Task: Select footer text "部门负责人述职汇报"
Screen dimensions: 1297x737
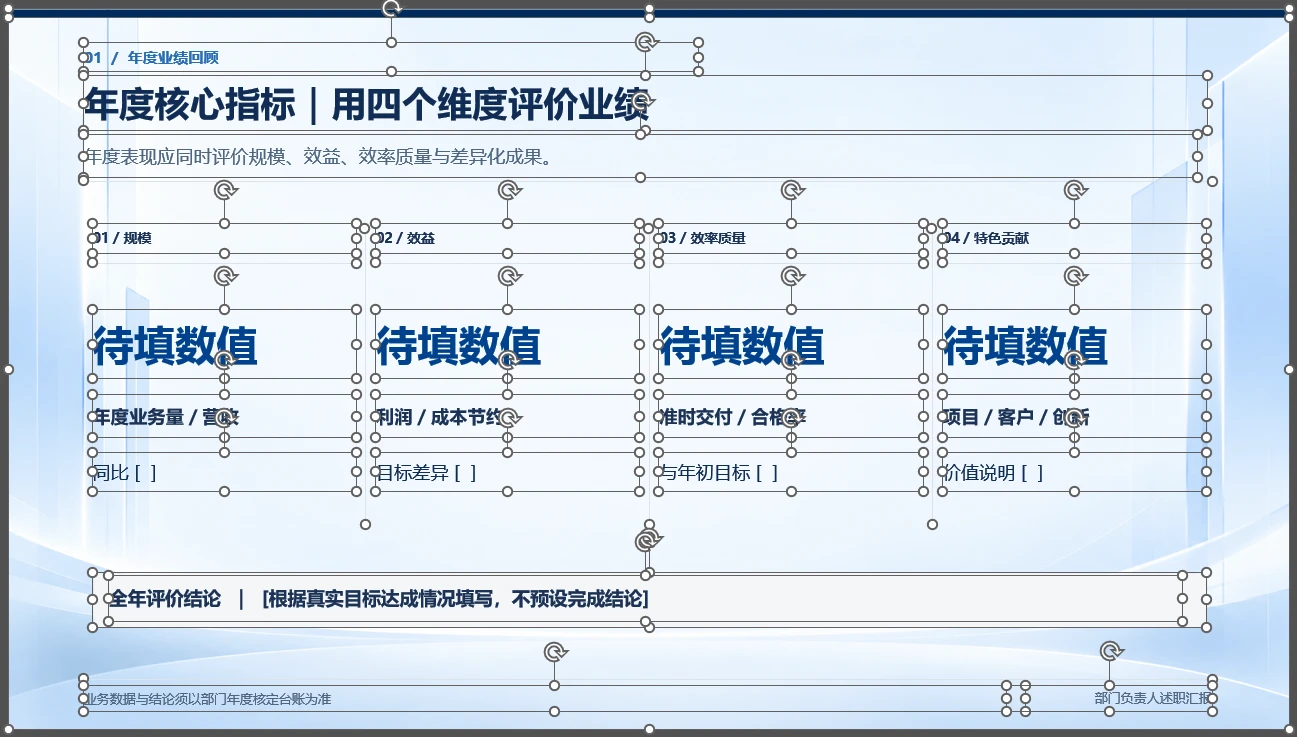Action: (1153, 699)
